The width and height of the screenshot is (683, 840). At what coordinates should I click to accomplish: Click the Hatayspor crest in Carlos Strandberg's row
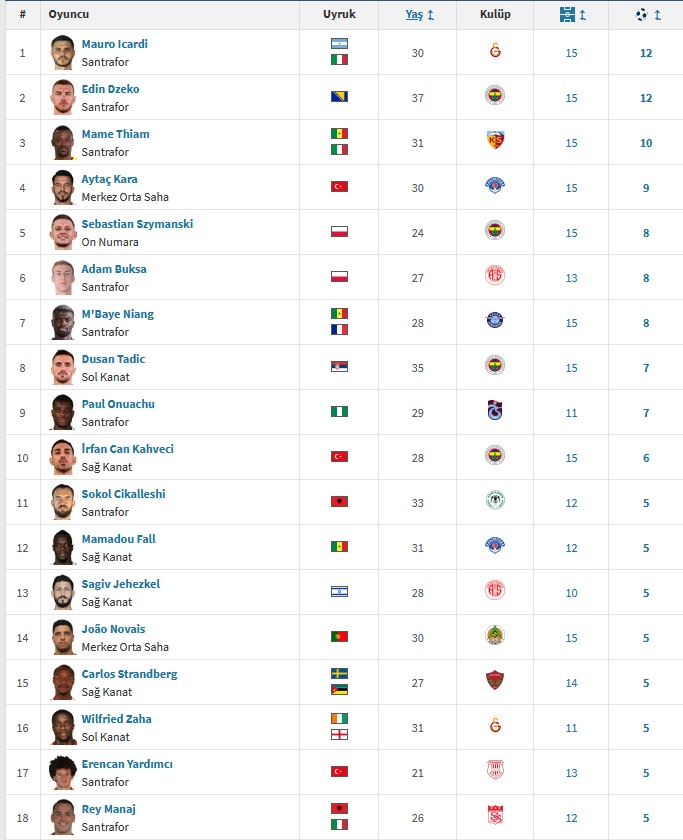click(x=495, y=680)
